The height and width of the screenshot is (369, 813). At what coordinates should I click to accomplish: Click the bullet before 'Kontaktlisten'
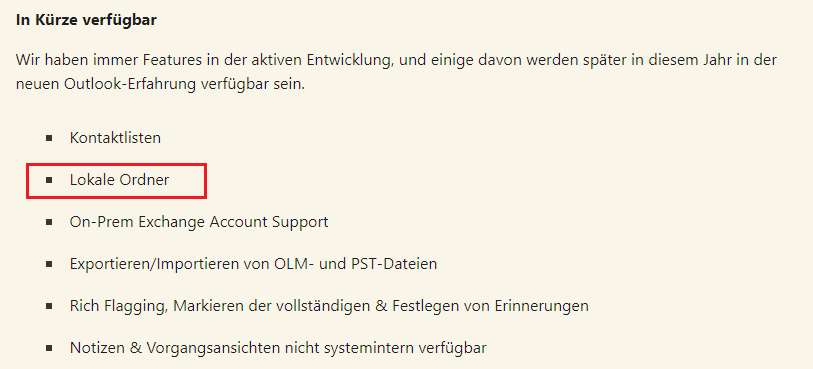tap(49, 138)
